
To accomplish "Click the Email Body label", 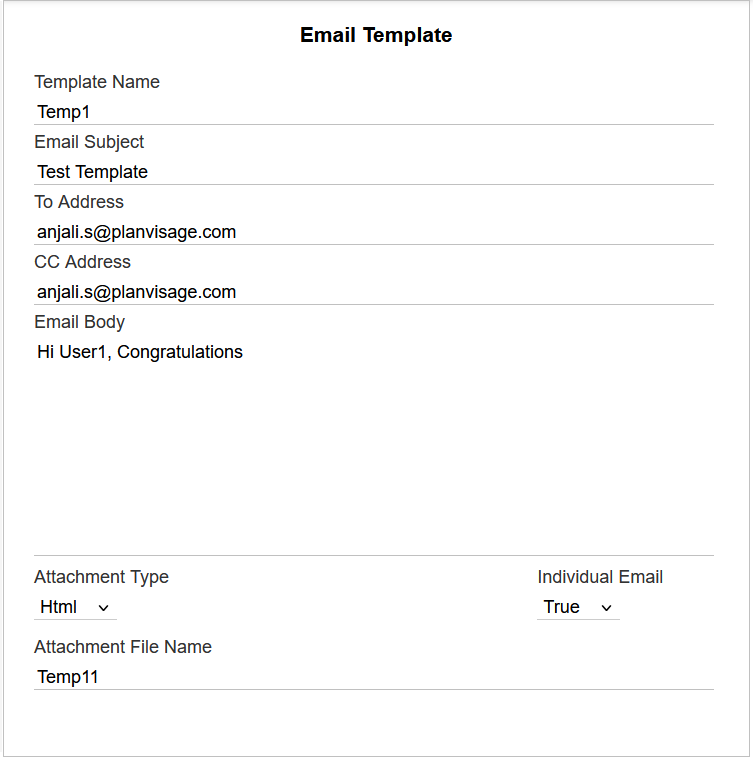I will click(80, 322).
